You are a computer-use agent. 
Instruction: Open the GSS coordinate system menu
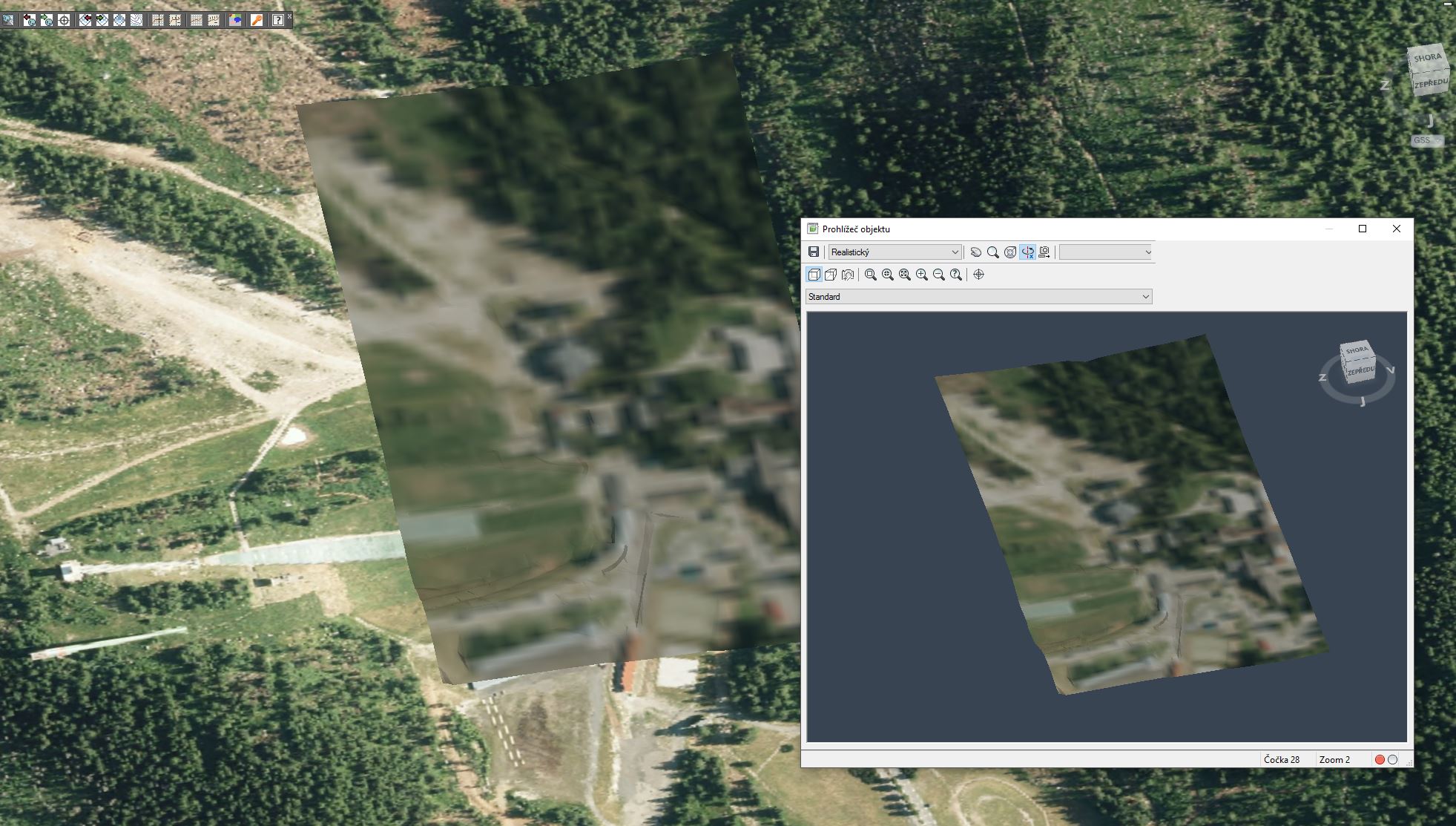point(1428,140)
